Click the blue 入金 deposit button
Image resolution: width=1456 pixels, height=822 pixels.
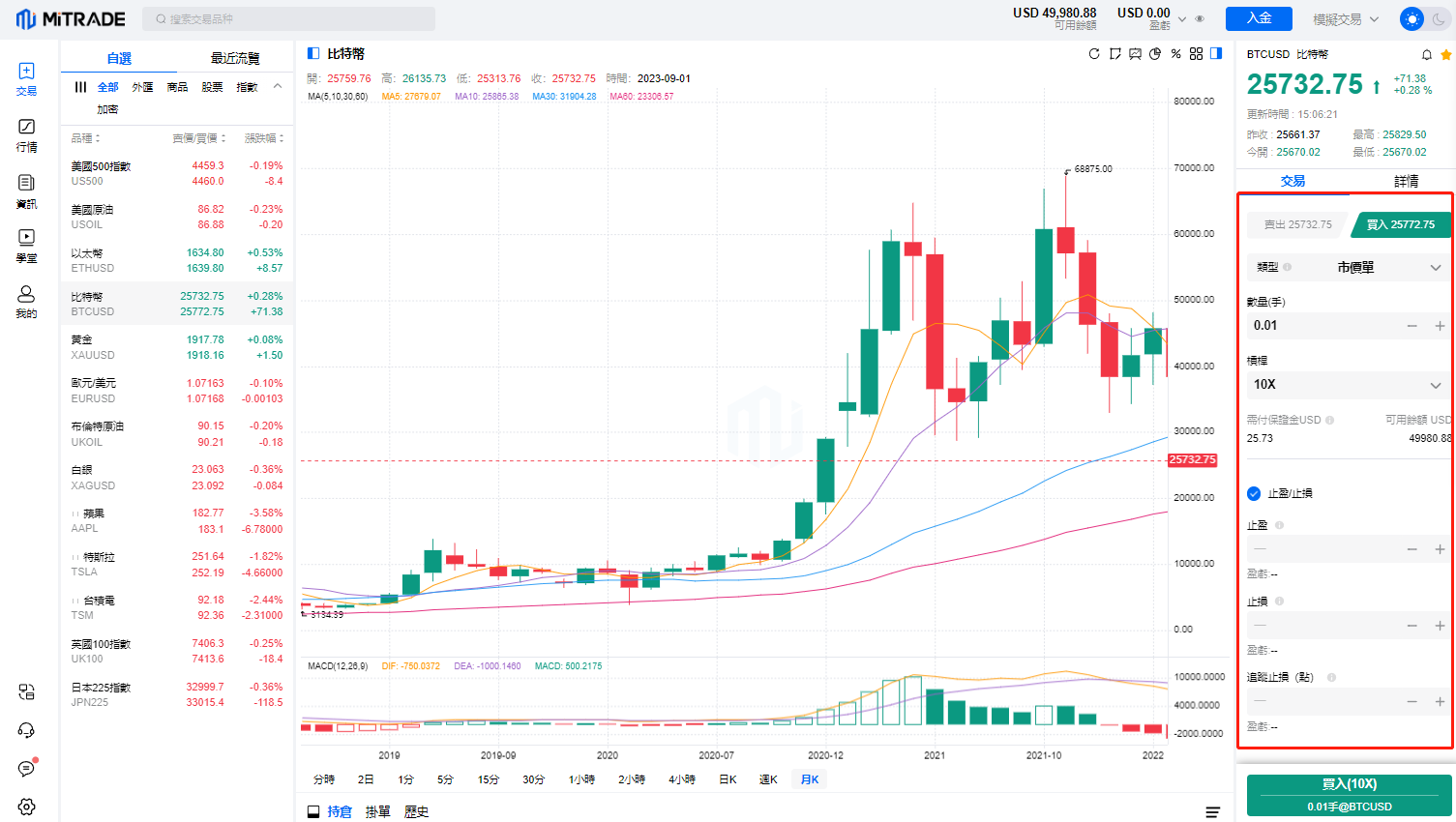pyautogui.click(x=1259, y=18)
